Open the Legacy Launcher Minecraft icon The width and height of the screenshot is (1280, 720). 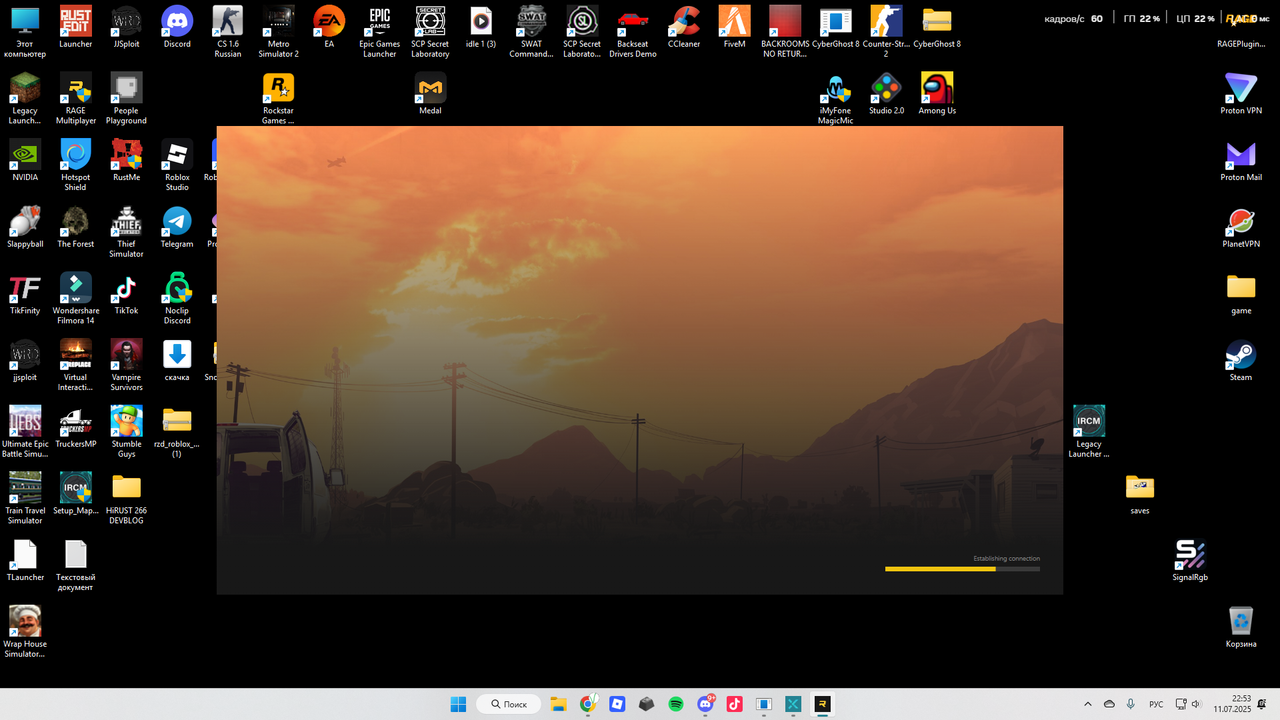25,99
